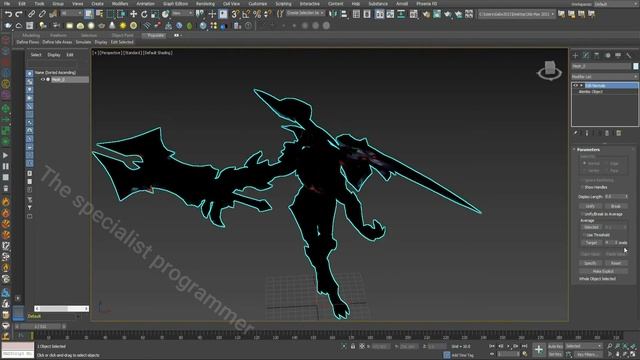The height and width of the screenshot is (360, 640).
Task: Click the Zoom tool in viewport navigation controls
Action: tap(610, 346)
